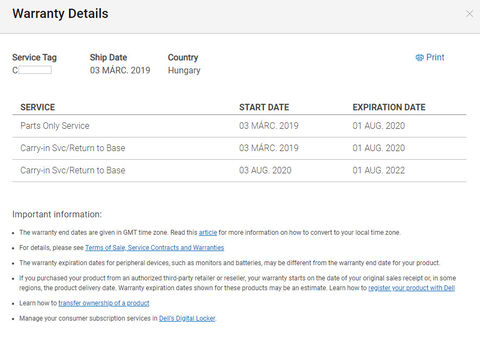Open Terms of Sale, Service Contracts and Warranties

pyautogui.click(x=154, y=248)
